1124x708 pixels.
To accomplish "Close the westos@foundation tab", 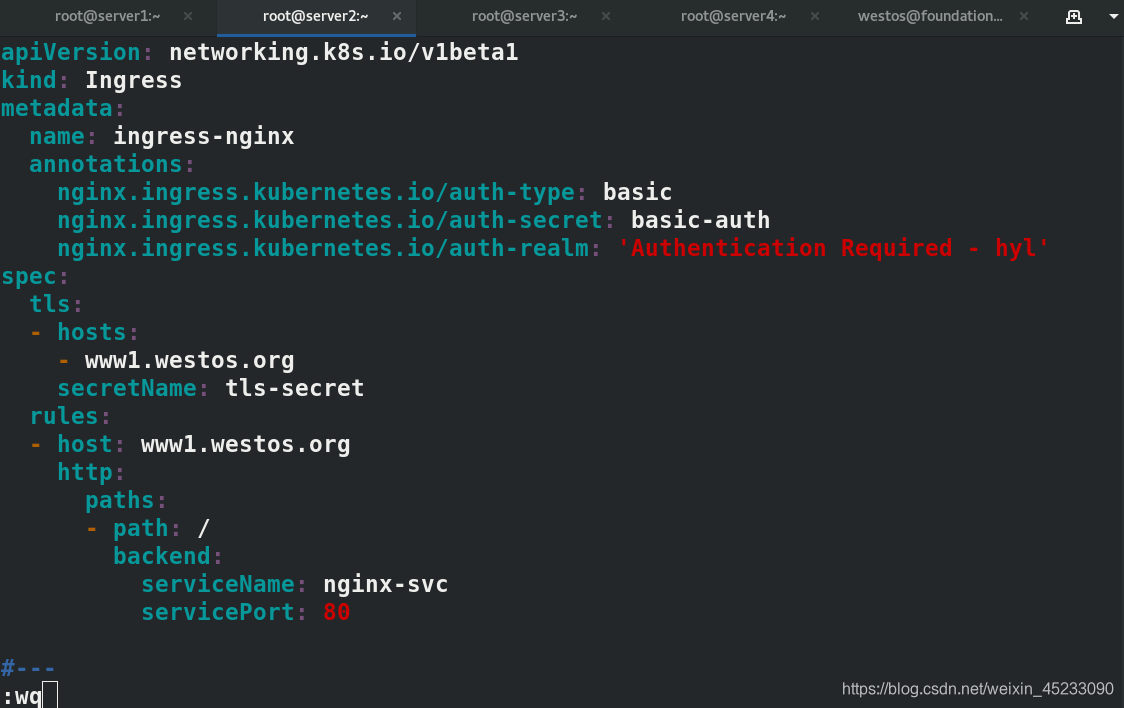I will [x=1024, y=16].
